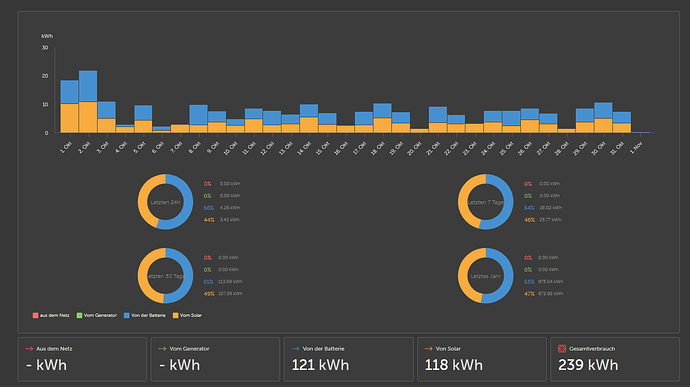Screen dimensions: 690x387
Task: Click the '31. Okt' x-axis label
Action: click(x=617, y=148)
